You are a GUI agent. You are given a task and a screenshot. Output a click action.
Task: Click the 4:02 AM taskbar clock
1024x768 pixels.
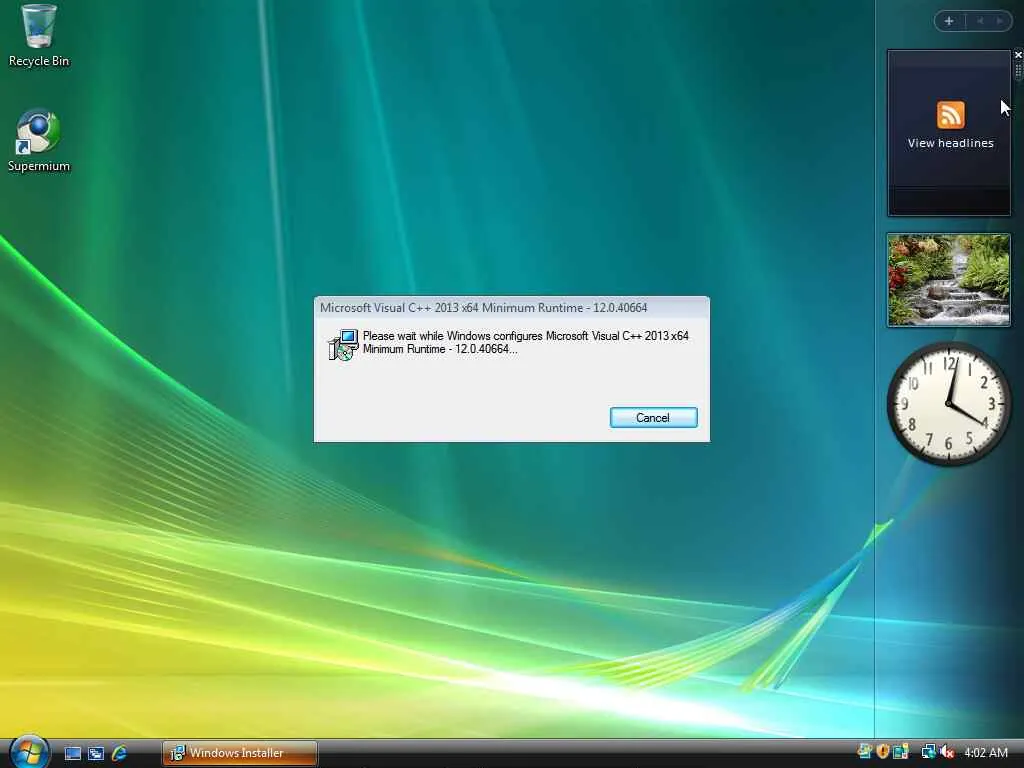tap(985, 752)
